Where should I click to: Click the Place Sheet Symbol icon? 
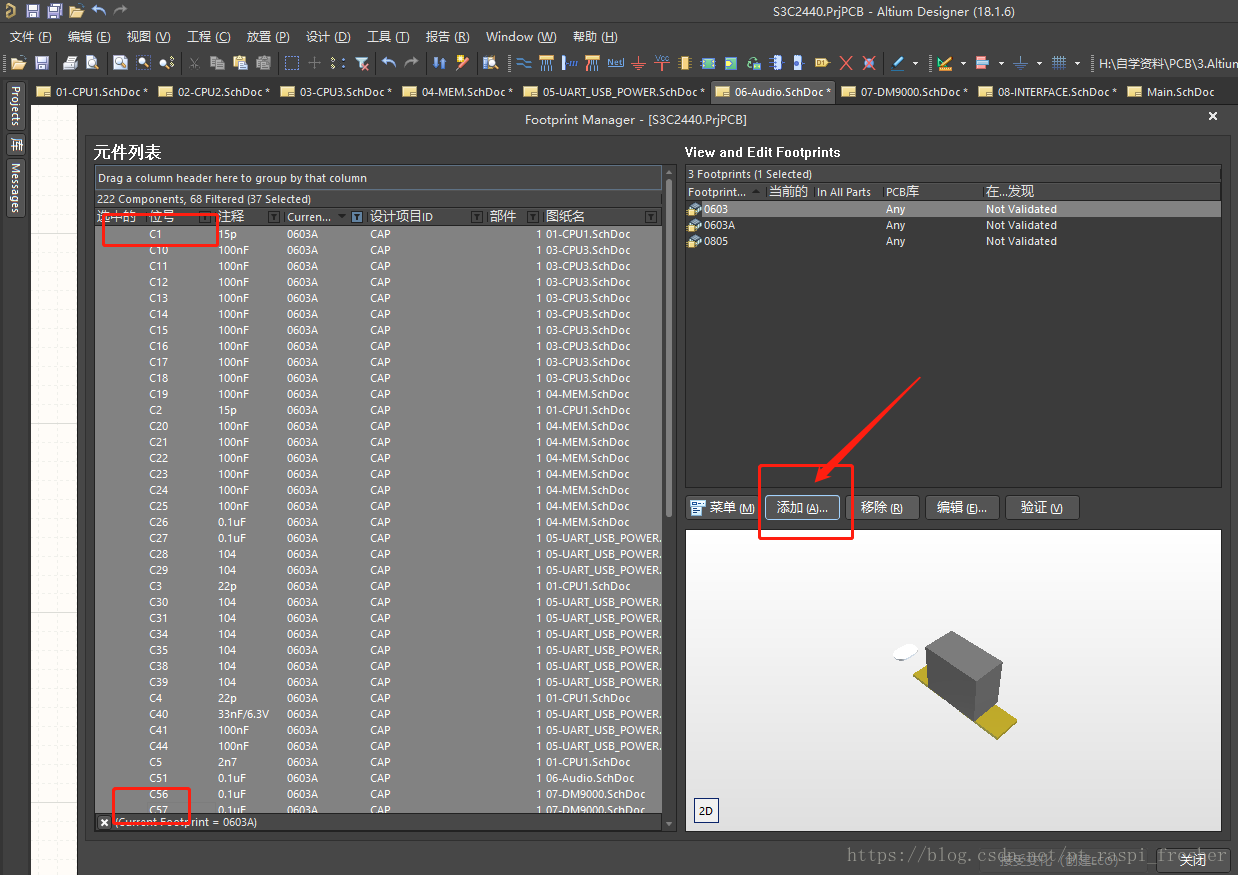(x=708, y=63)
